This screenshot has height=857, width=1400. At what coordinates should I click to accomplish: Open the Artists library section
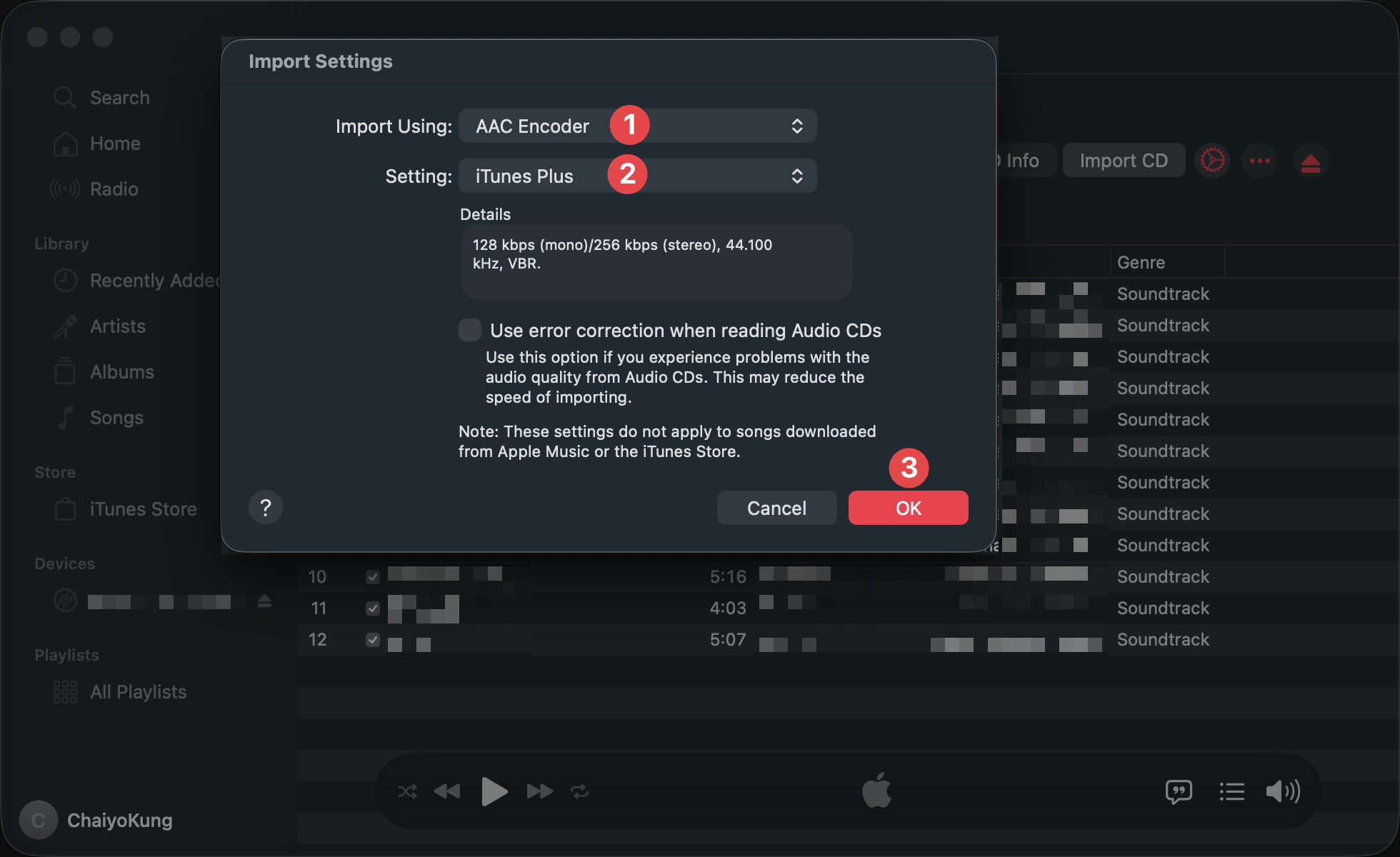point(117,326)
